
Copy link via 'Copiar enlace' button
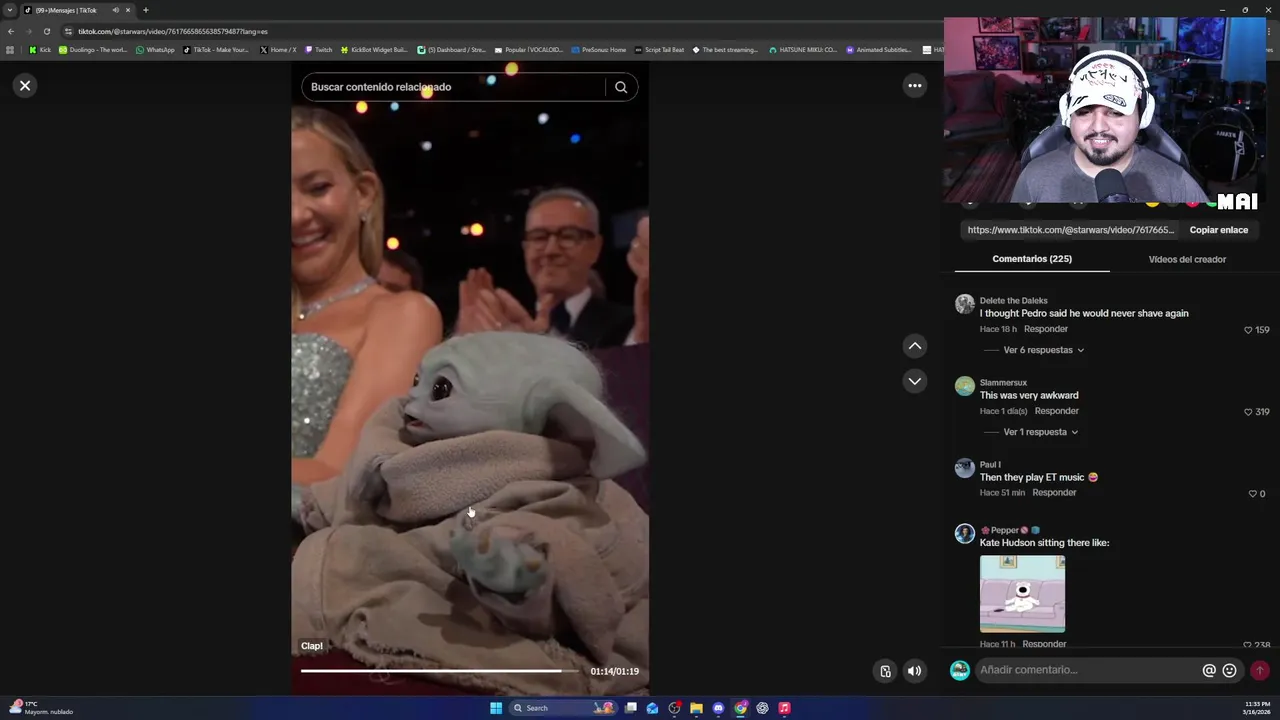pyautogui.click(x=1218, y=230)
